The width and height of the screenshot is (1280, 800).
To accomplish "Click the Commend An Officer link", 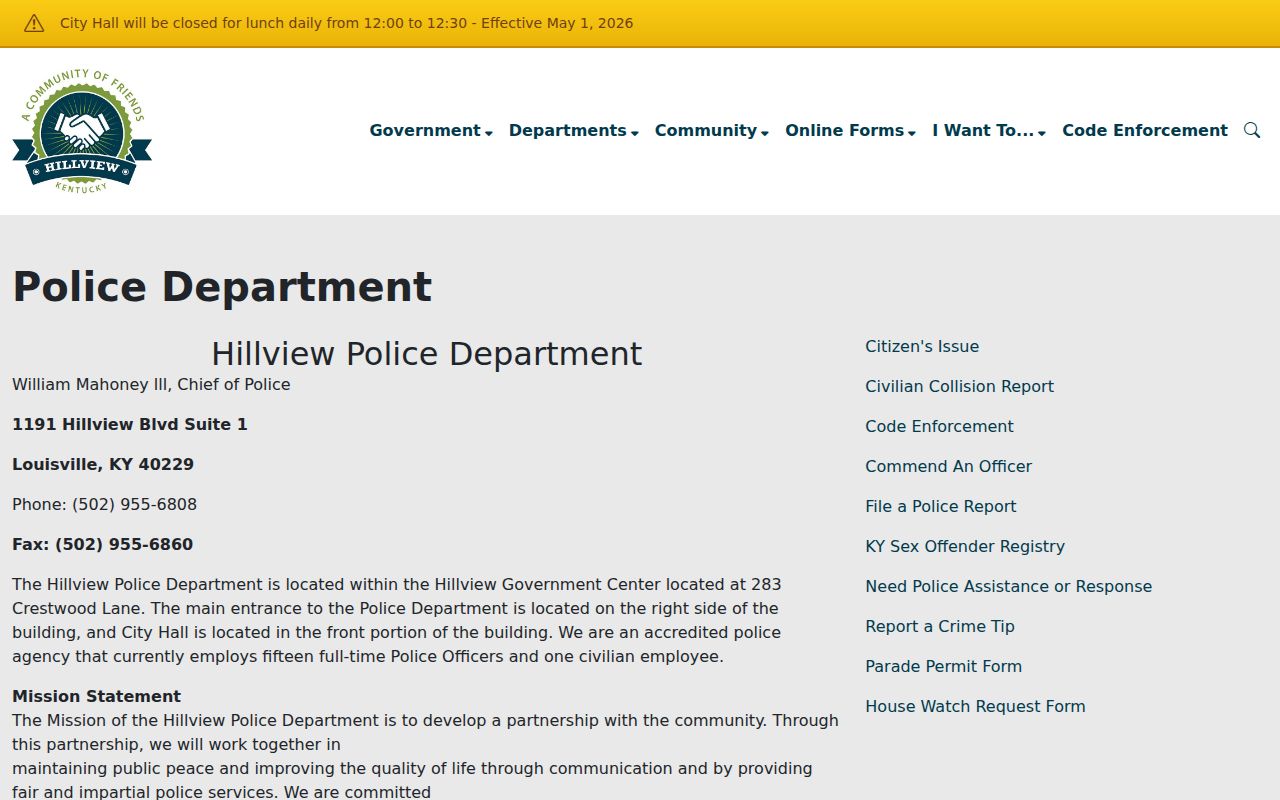I will click(948, 466).
